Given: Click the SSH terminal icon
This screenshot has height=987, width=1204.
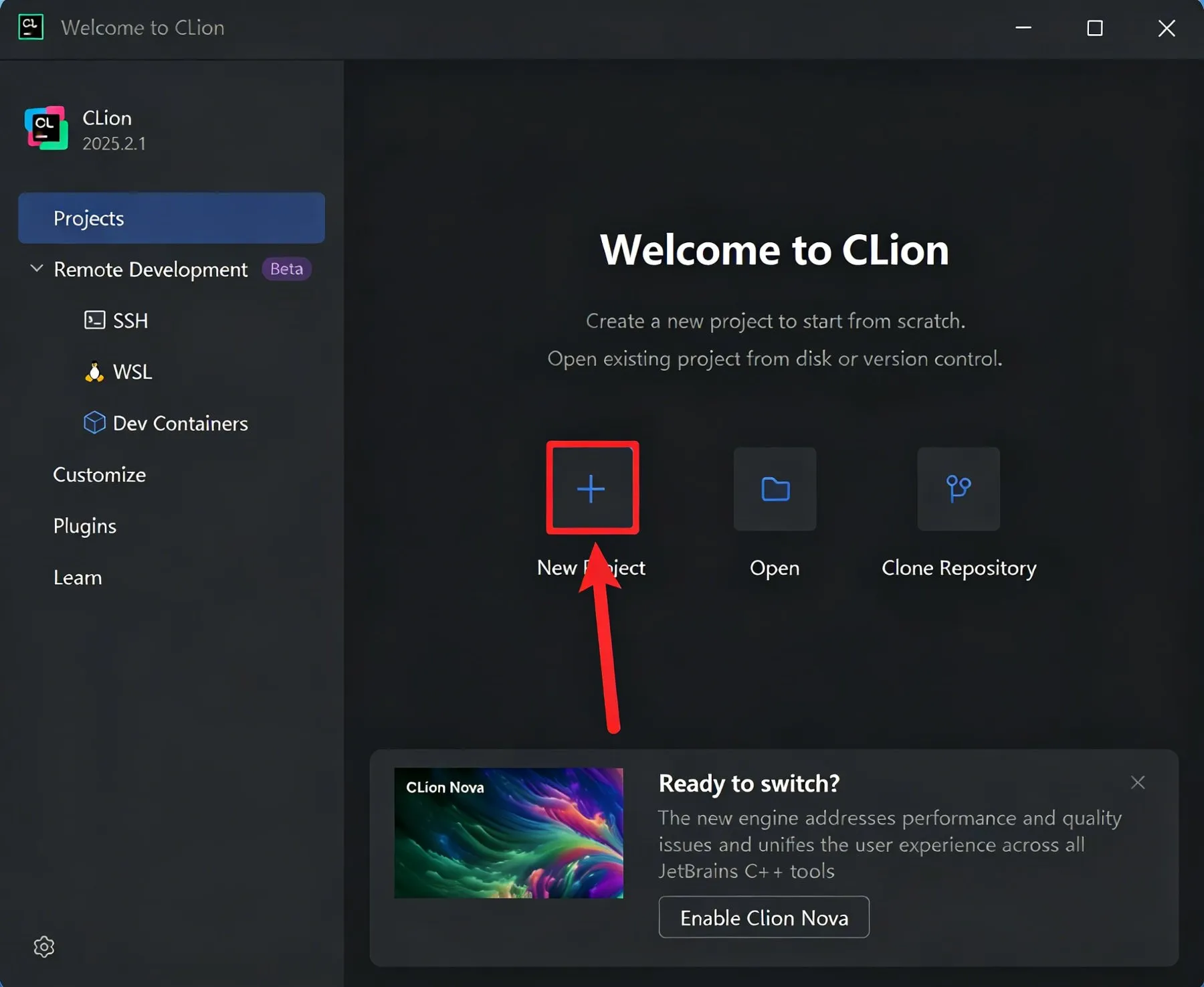Looking at the screenshot, I should click(x=94, y=320).
